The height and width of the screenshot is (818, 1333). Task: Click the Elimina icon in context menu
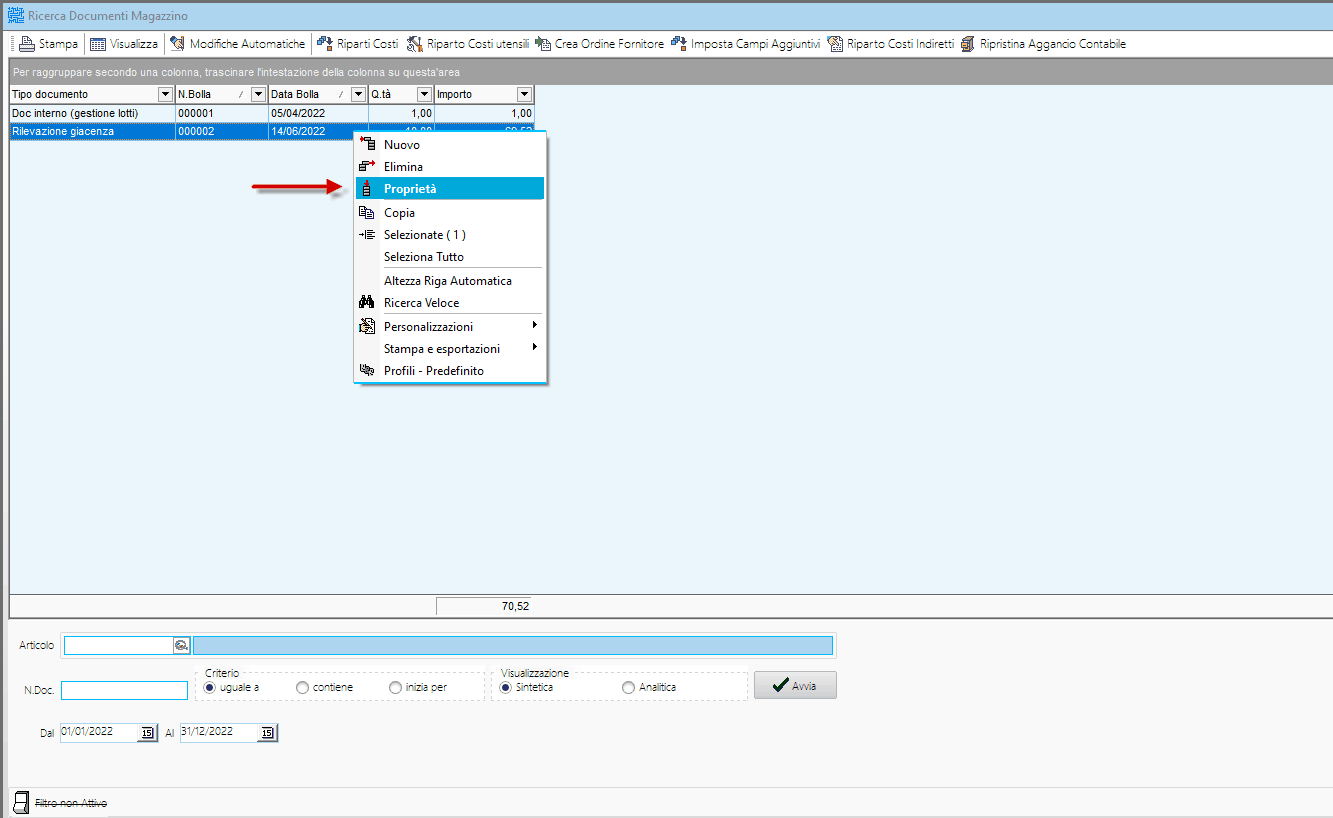(366, 167)
